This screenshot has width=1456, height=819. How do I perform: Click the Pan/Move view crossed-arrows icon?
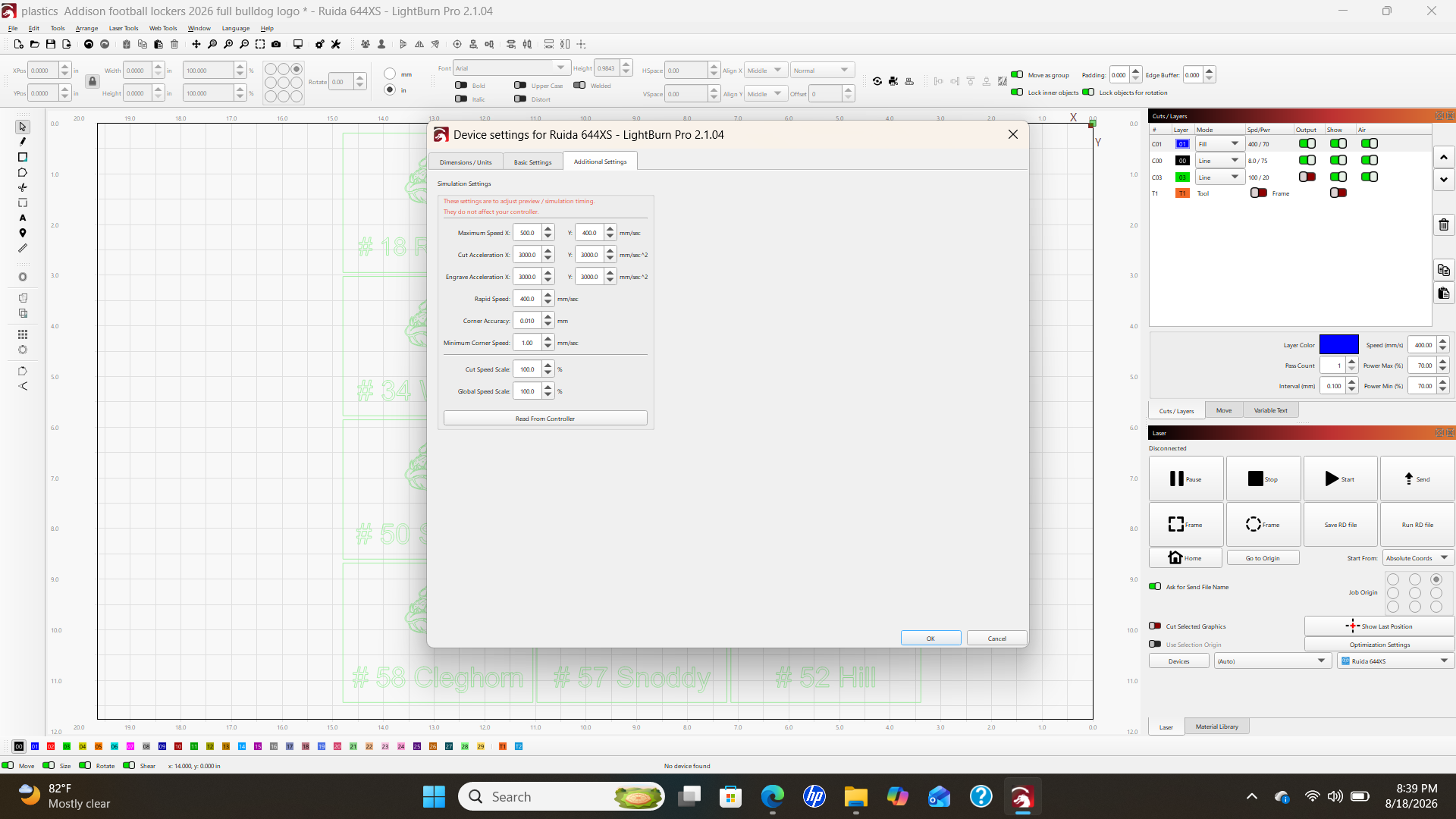[196, 44]
